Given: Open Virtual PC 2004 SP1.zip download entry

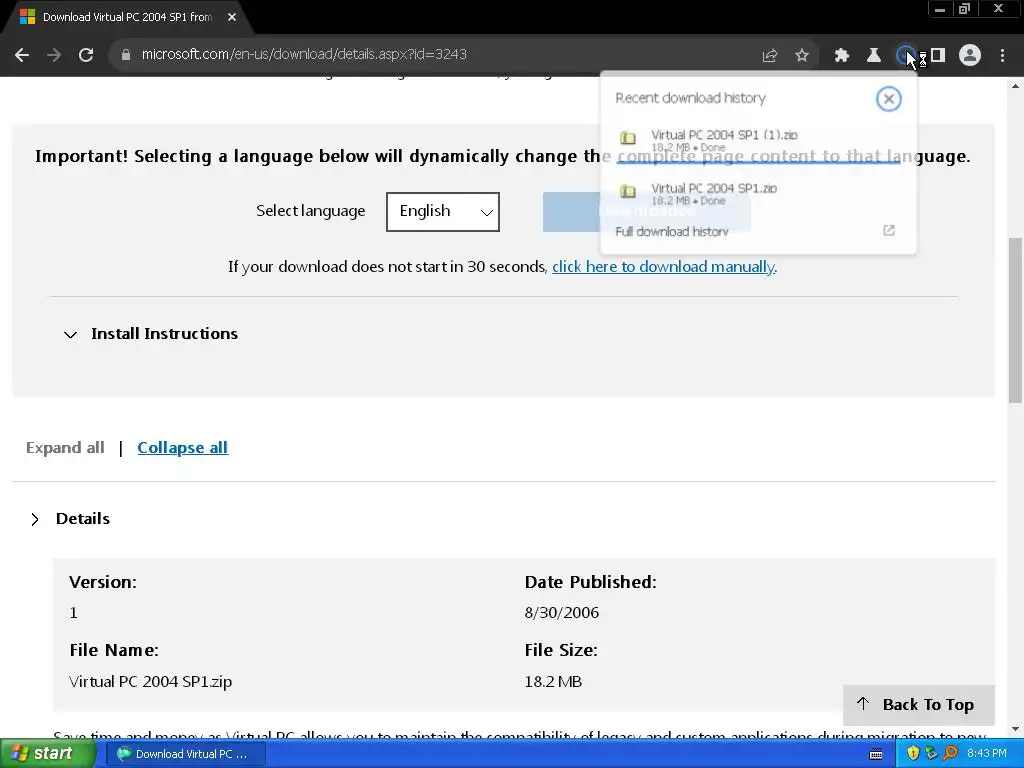Looking at the screenshot, I should tap(758, 194).
